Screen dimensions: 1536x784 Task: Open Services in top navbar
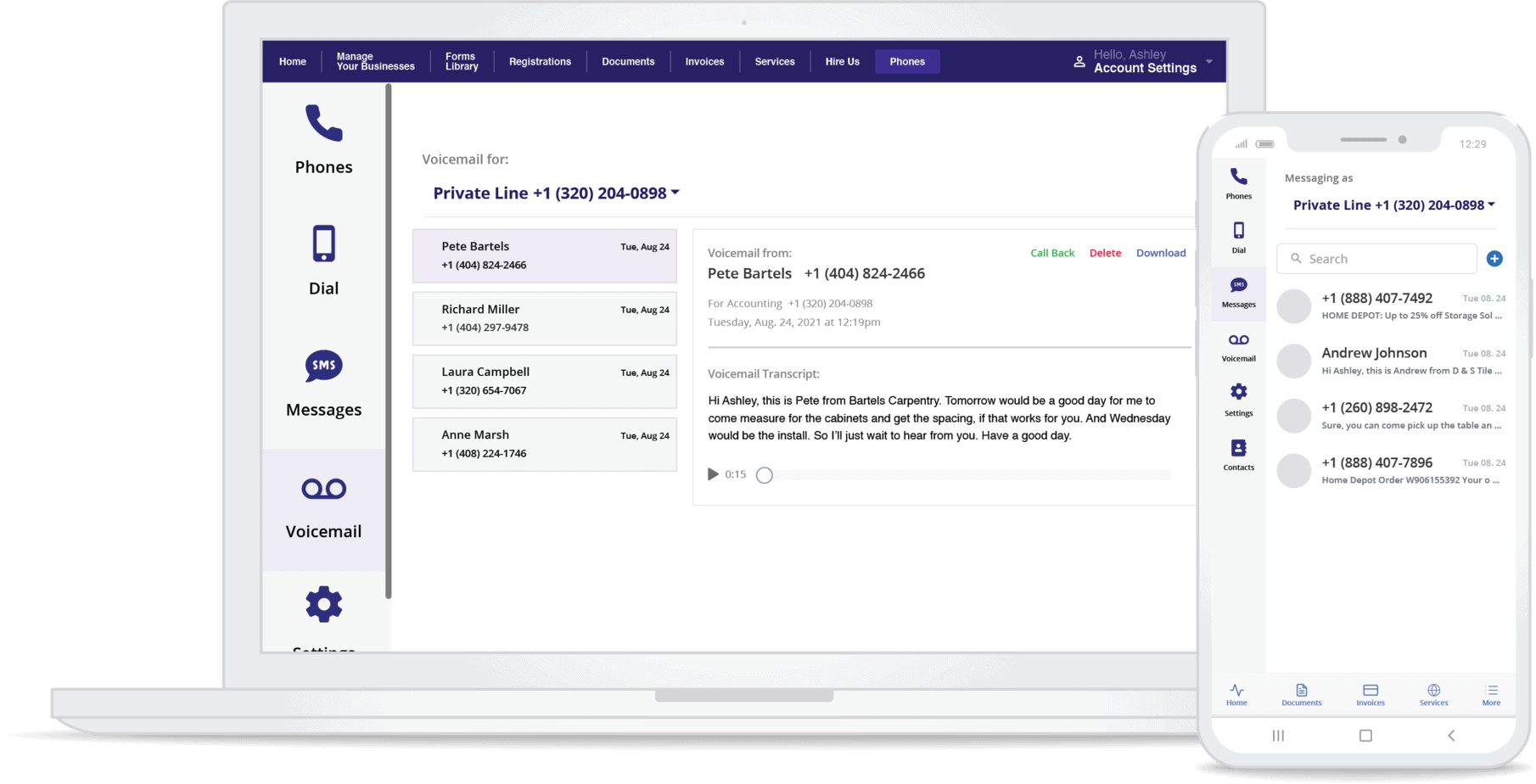[775, 62]
